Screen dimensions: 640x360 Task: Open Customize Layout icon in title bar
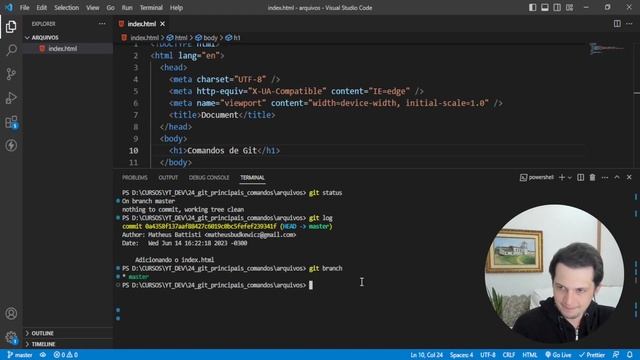coord(569,7)
